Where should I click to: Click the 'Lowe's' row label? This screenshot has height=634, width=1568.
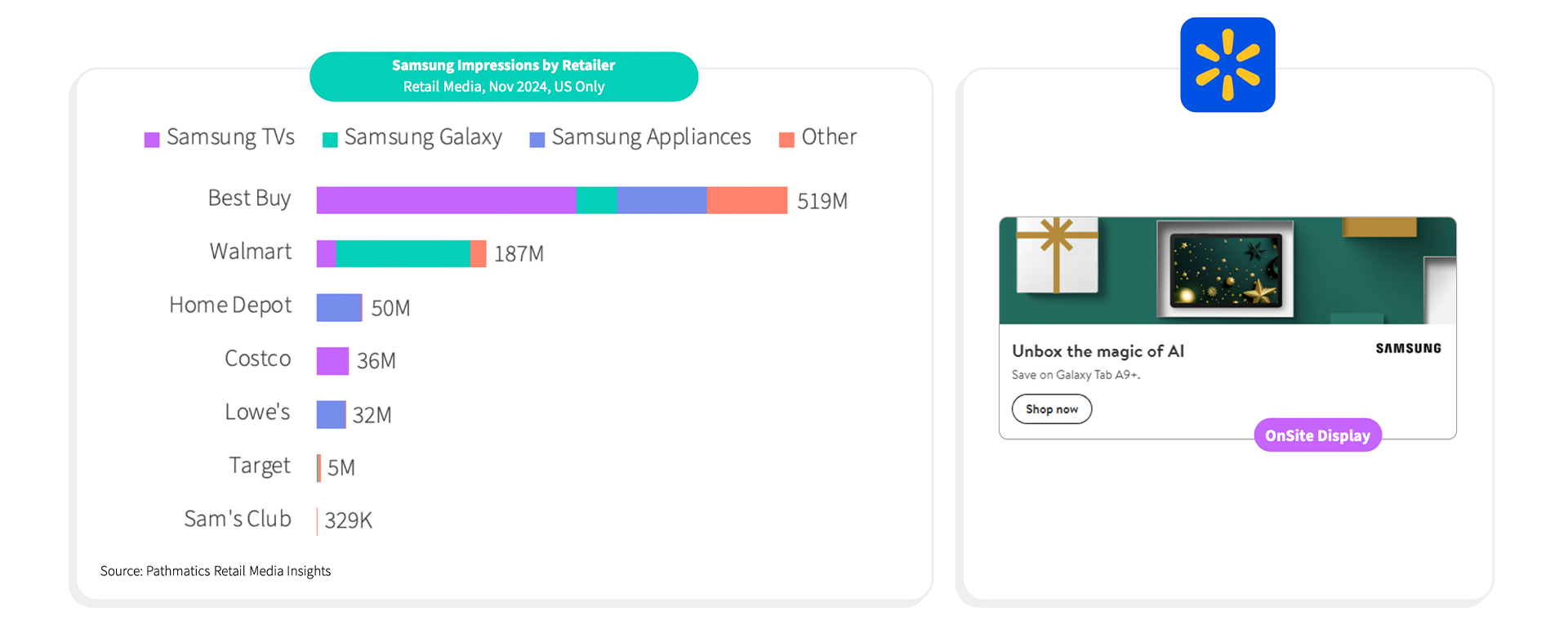point(258,412)
